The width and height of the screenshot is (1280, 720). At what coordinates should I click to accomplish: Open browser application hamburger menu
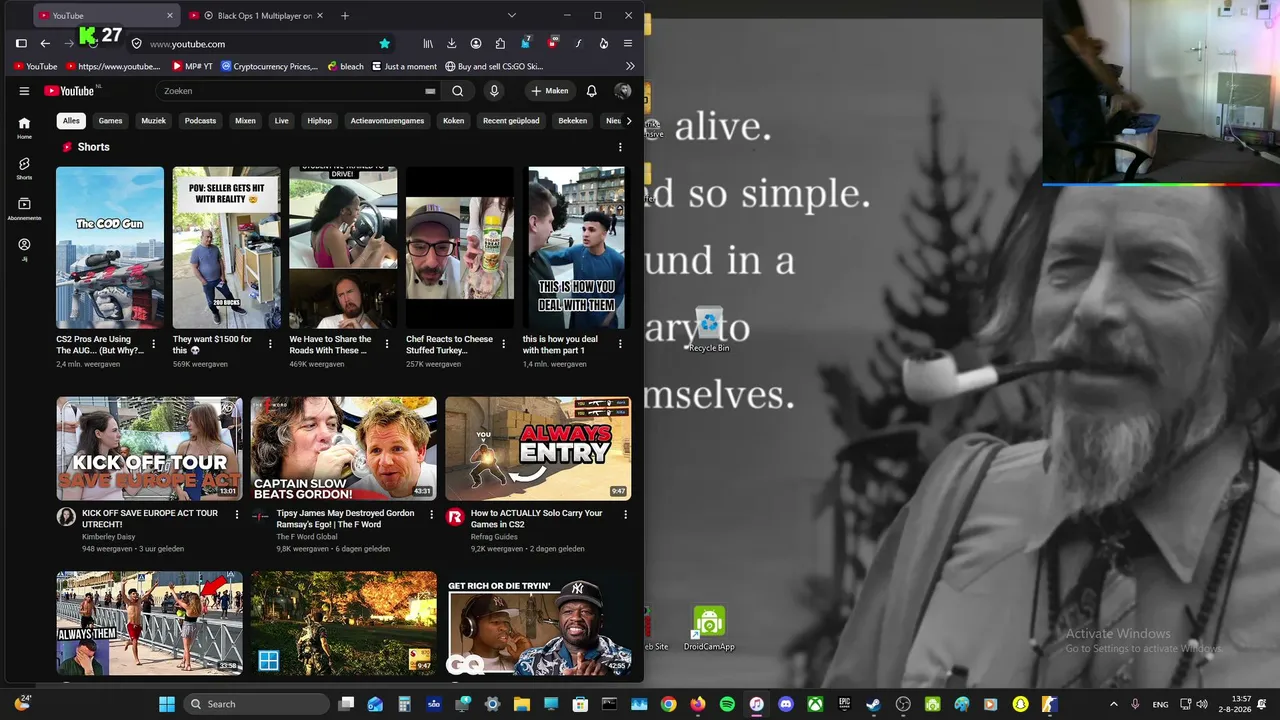[628, 44]
